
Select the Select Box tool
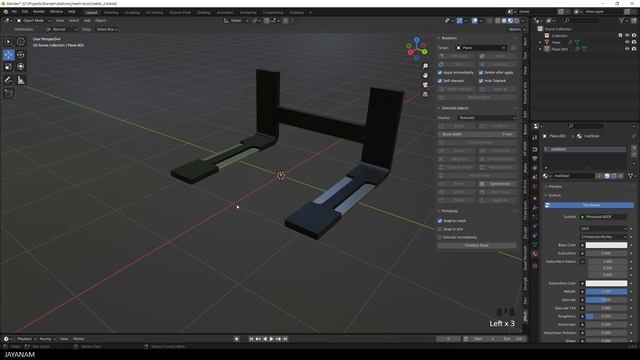(9, 42)
